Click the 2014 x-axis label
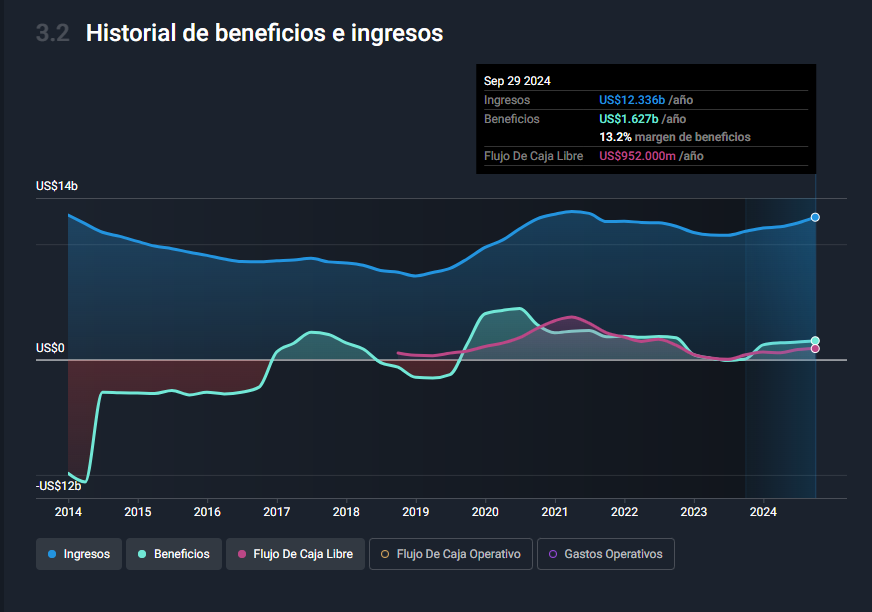This screenshot has height=612, width=872. (68, 512)
